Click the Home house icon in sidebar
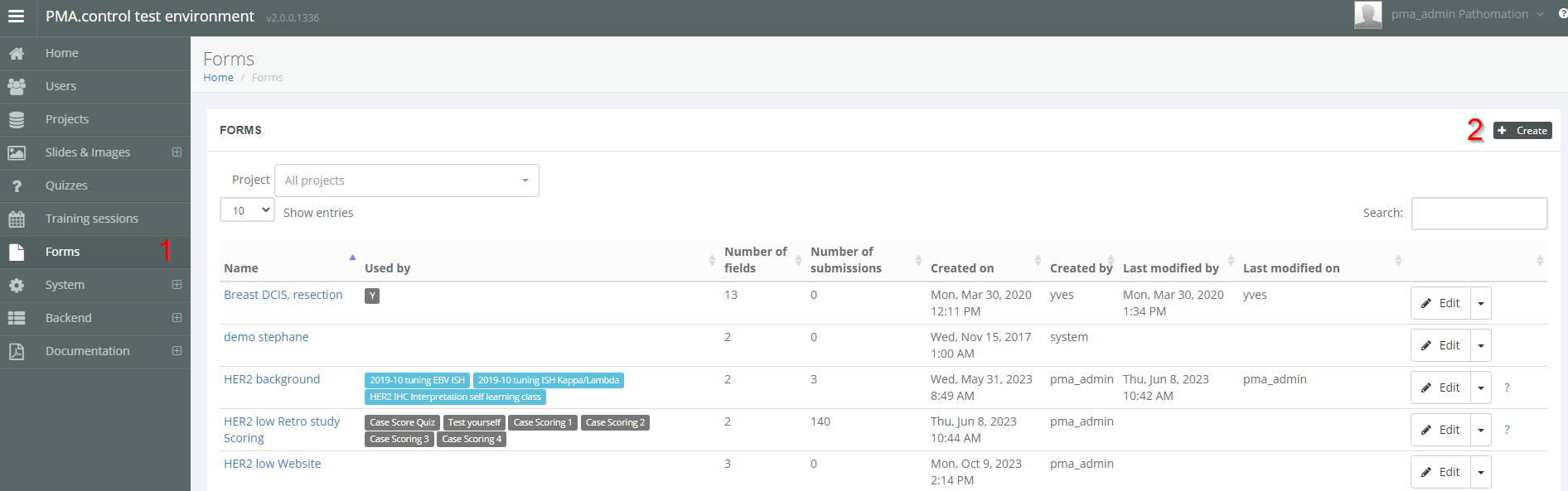 pyautogui.click(x=16, y=53)
